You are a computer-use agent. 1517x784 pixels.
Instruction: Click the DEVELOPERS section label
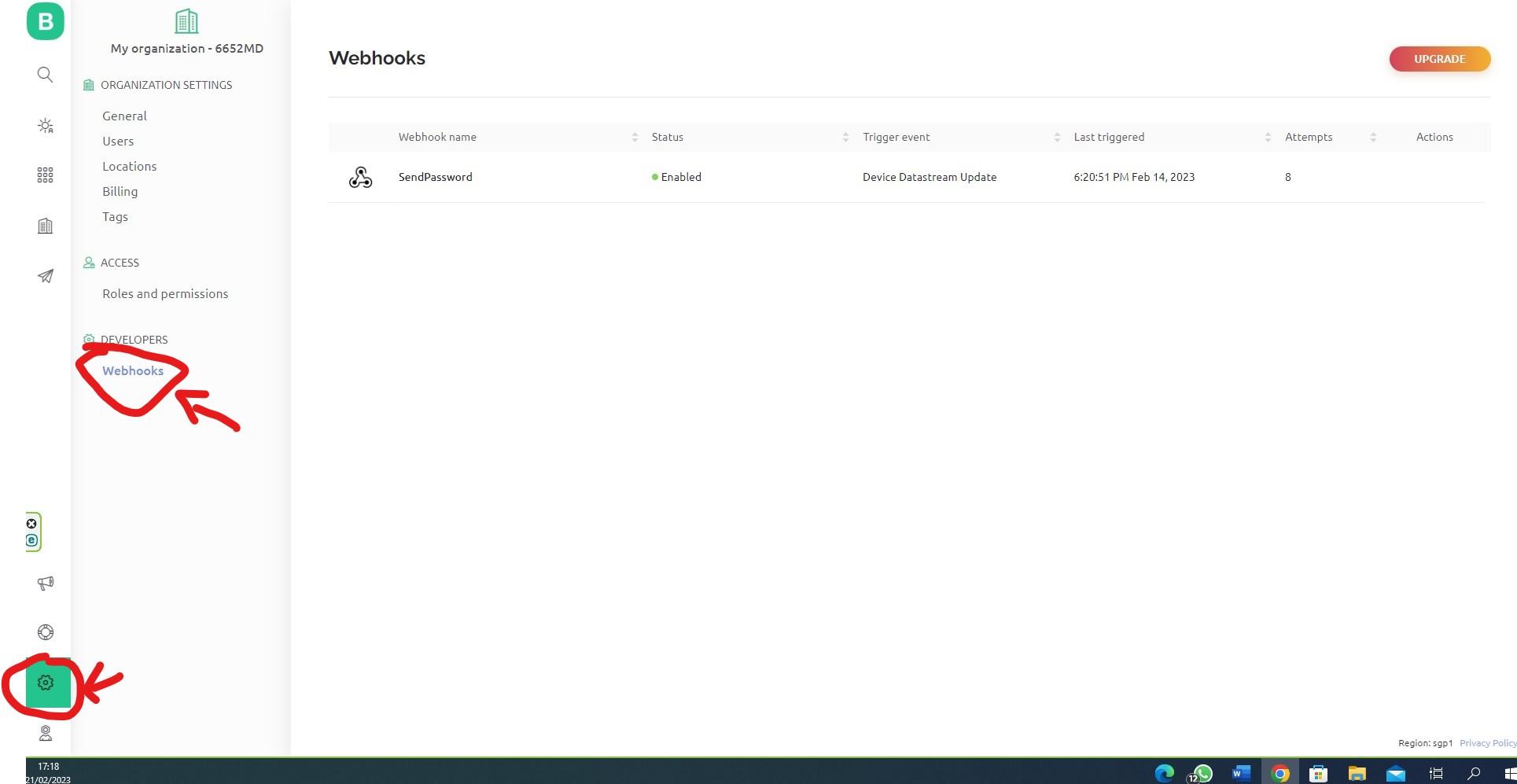[134, 340]
